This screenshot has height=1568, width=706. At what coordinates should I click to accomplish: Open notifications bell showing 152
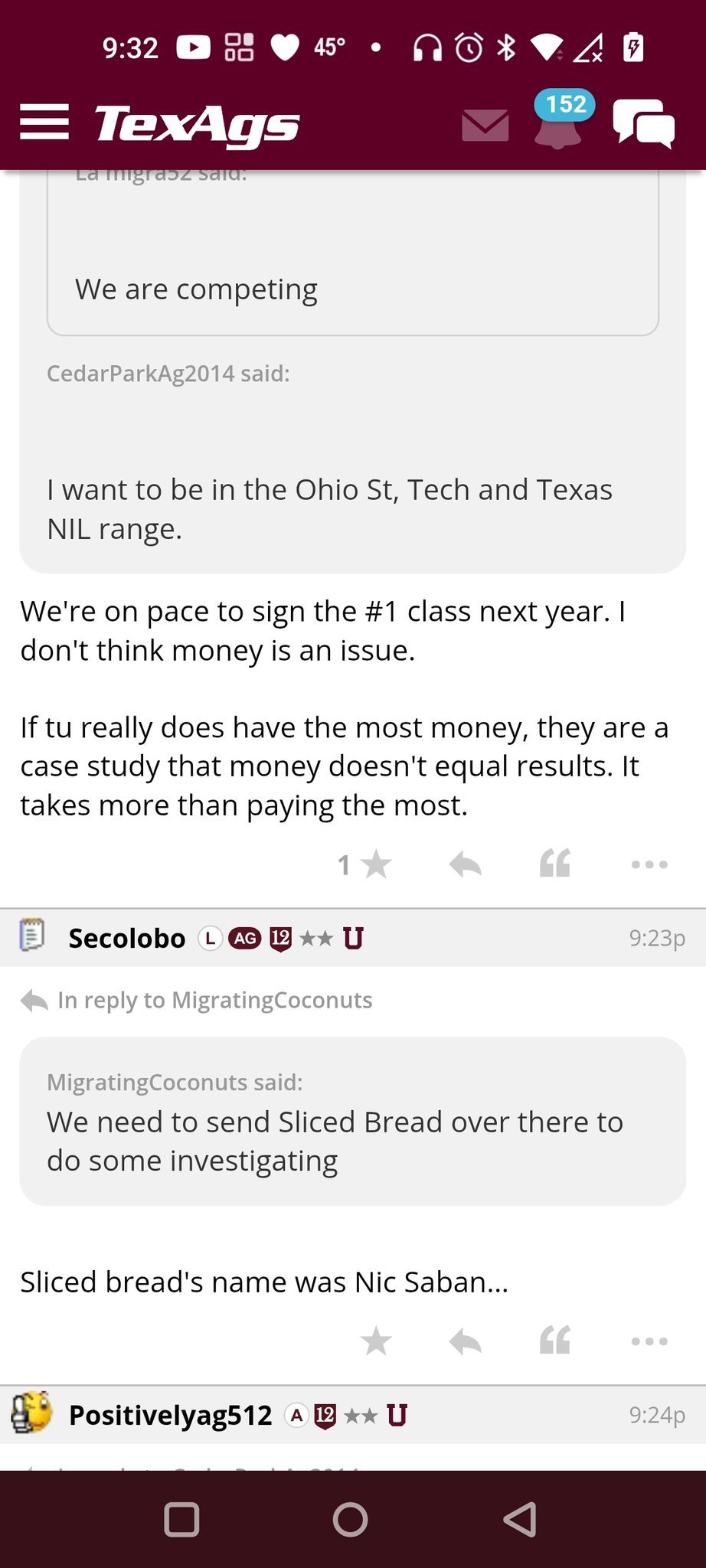559,122
